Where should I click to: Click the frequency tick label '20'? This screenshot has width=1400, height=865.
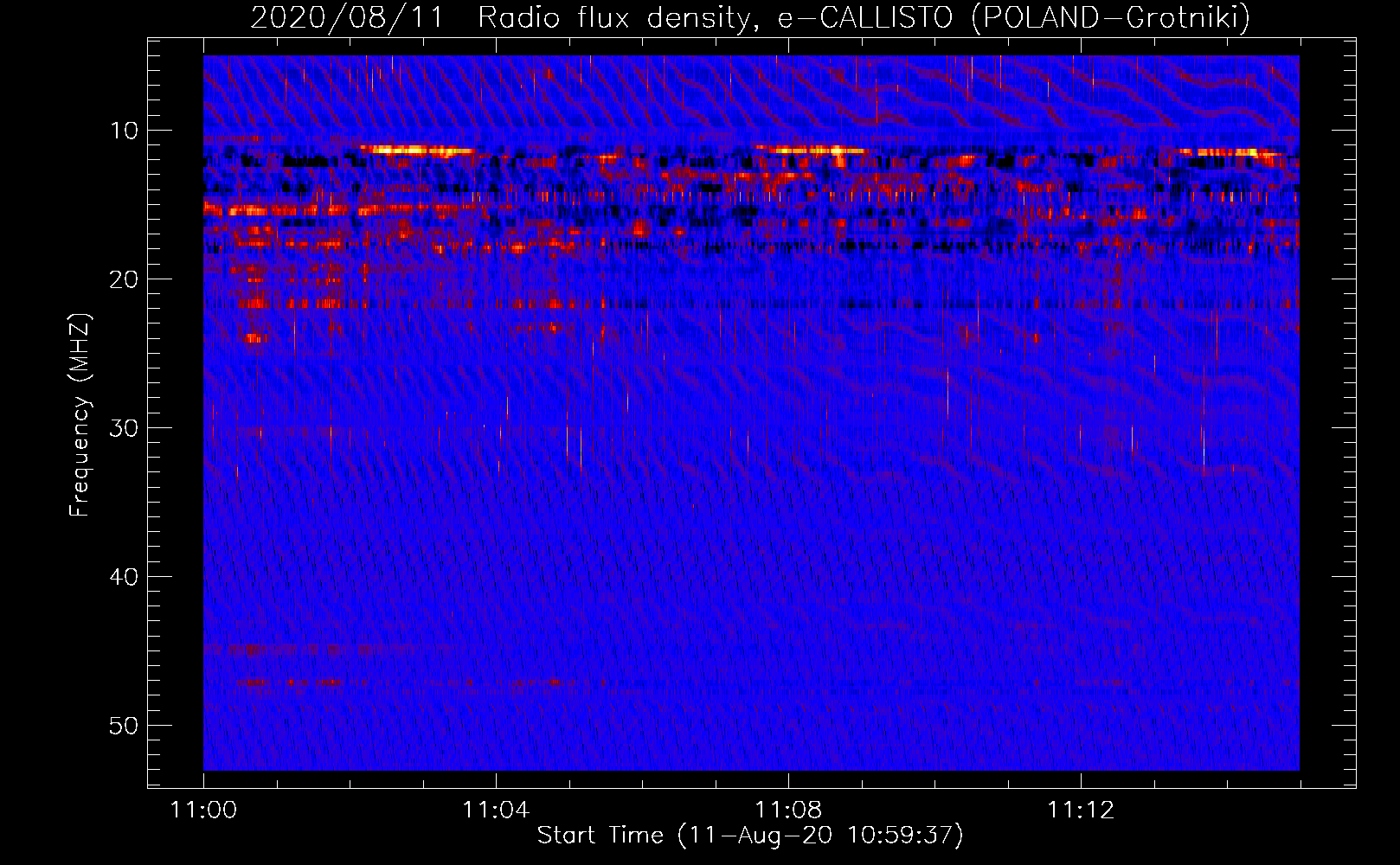pyautogui.click(x=125, y=279)
